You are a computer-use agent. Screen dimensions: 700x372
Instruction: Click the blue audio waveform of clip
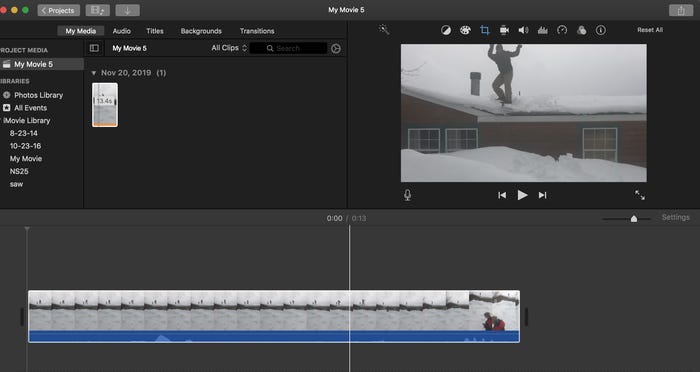(x=274, y=337)
